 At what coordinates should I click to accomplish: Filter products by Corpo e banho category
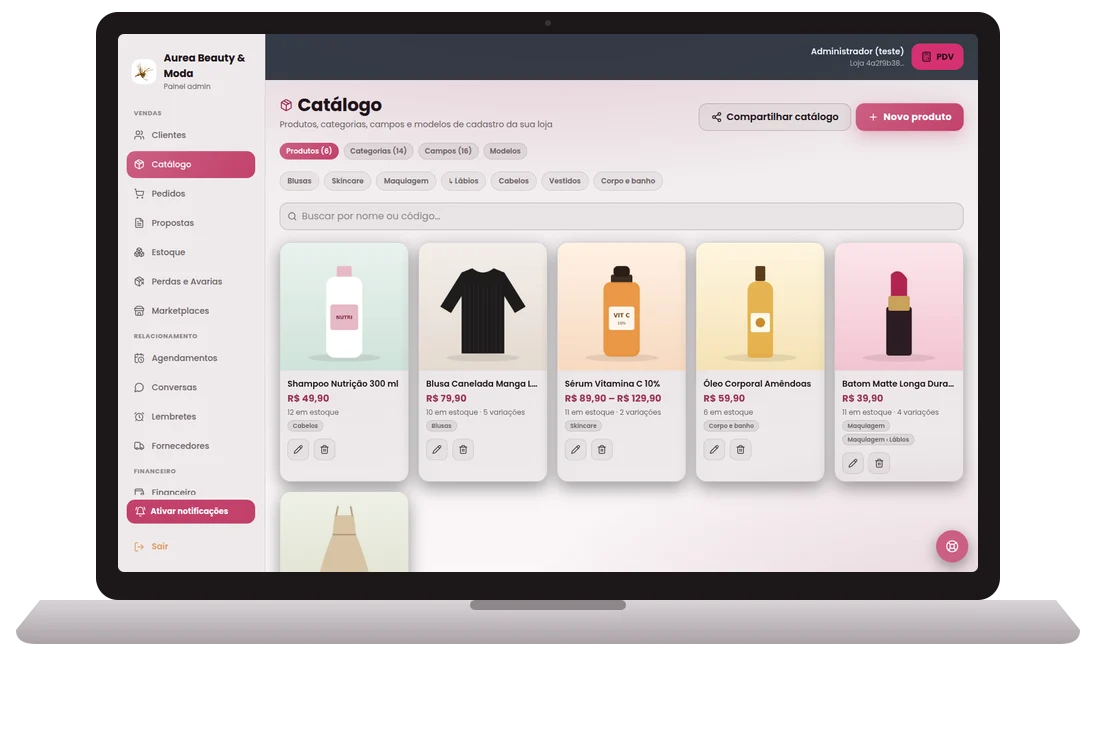point(628,181)
